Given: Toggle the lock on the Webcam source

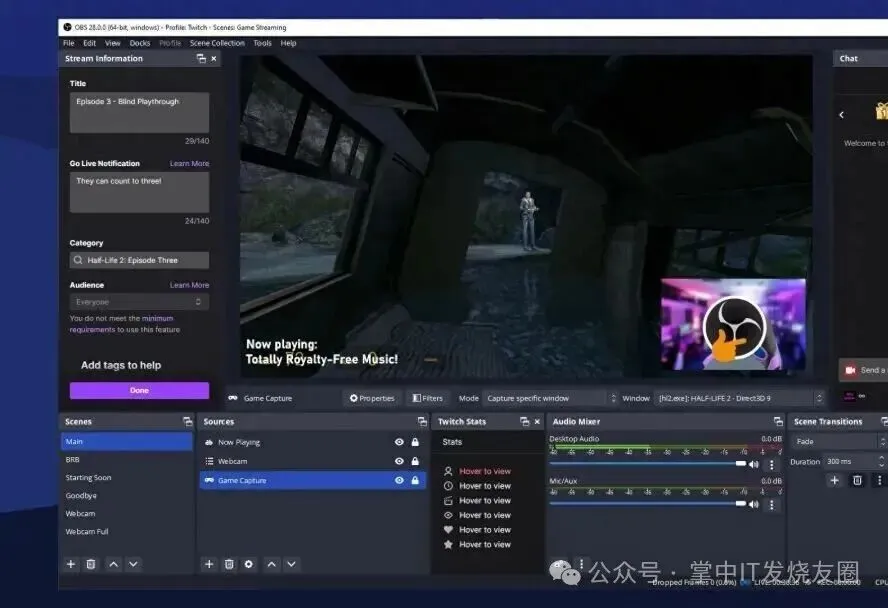Looking at the screenshot, I should click(x=415, y=461).
